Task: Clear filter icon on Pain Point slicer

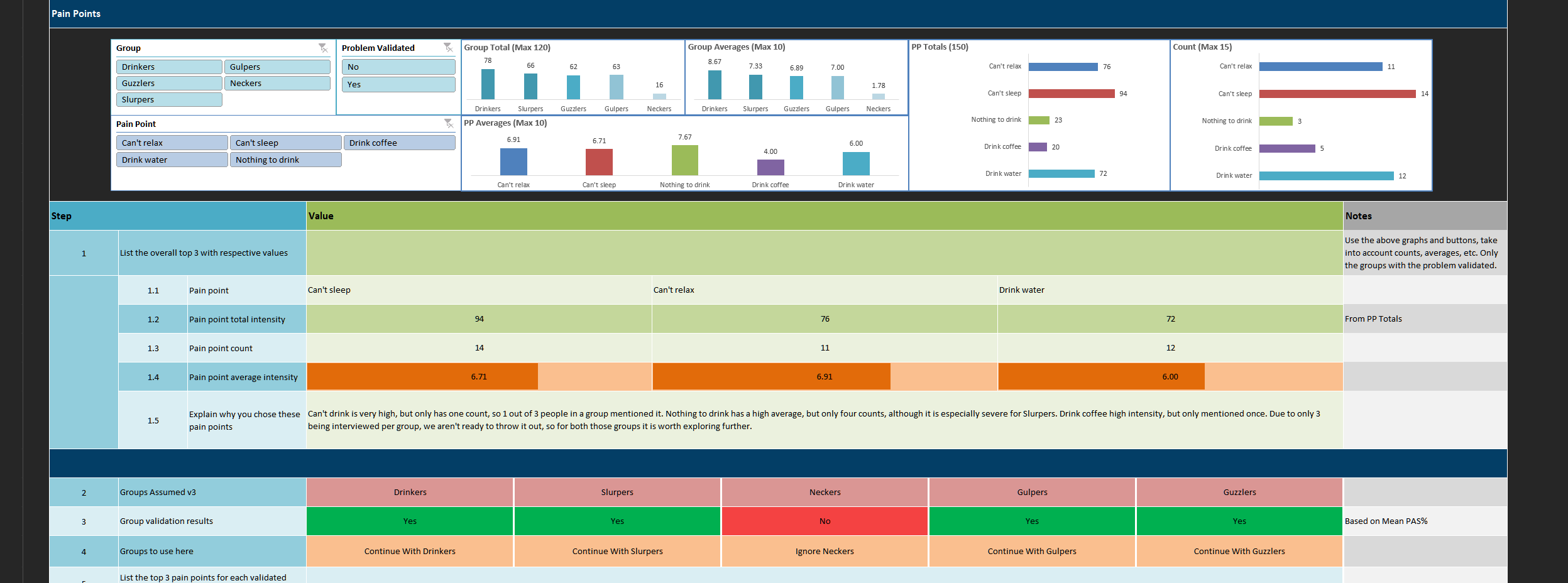Action: point(449,124)
